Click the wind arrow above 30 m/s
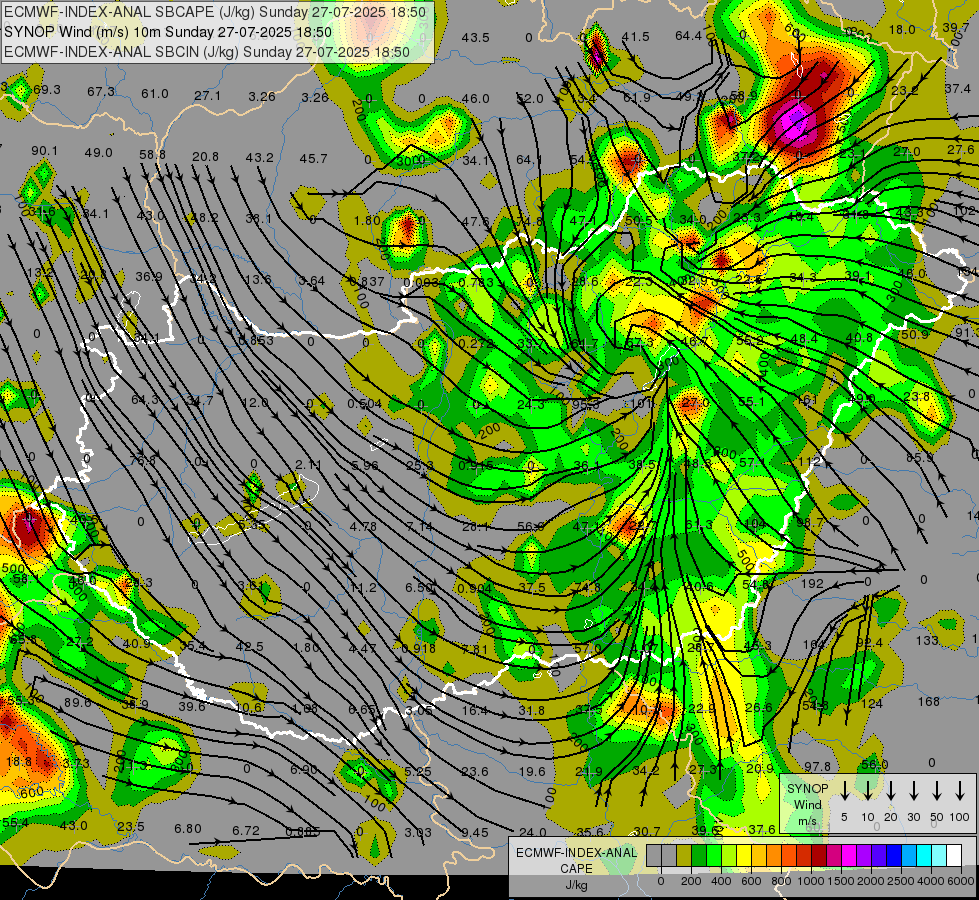 click(913, 791)
